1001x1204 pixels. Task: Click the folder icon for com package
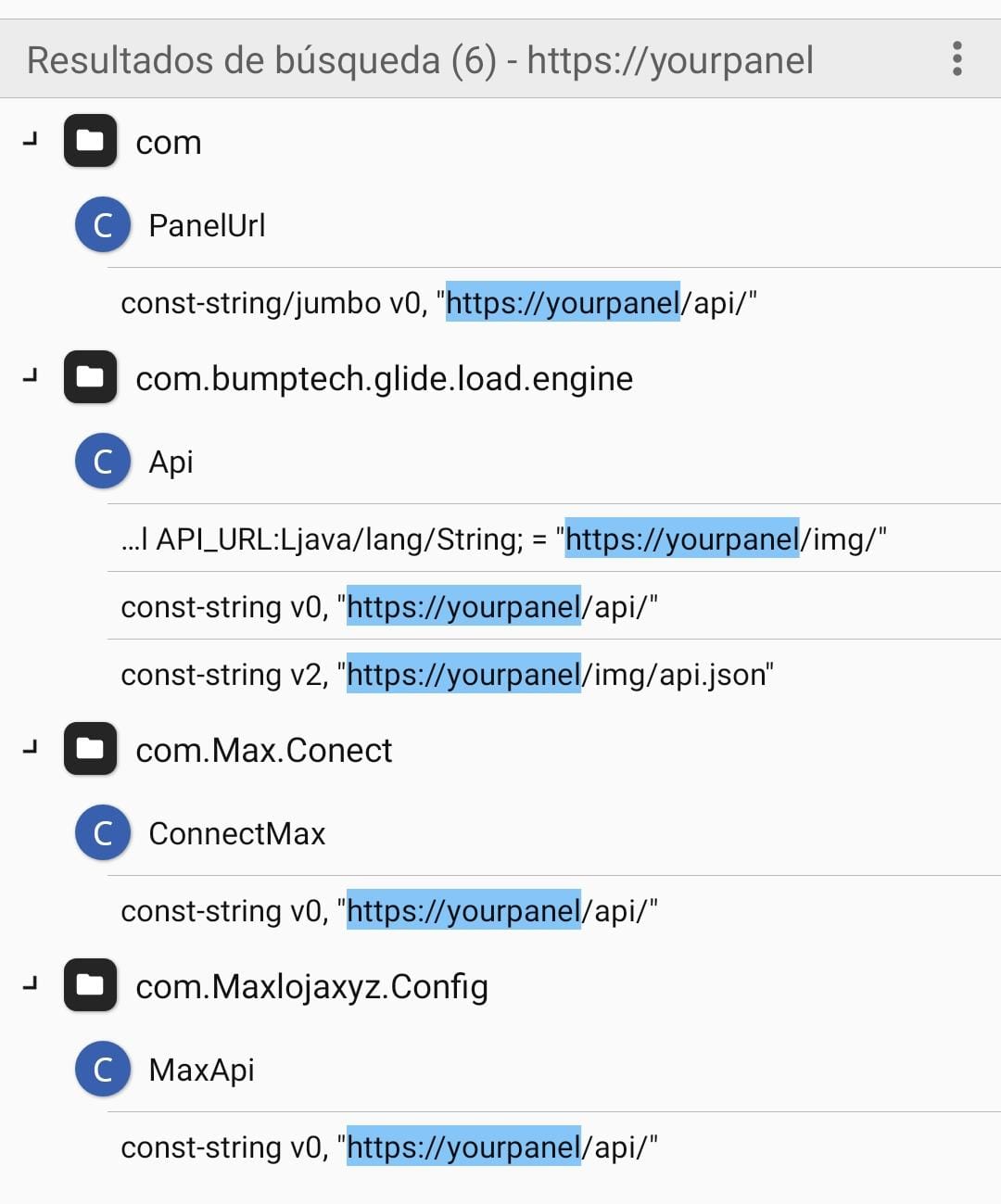(90, 141)
